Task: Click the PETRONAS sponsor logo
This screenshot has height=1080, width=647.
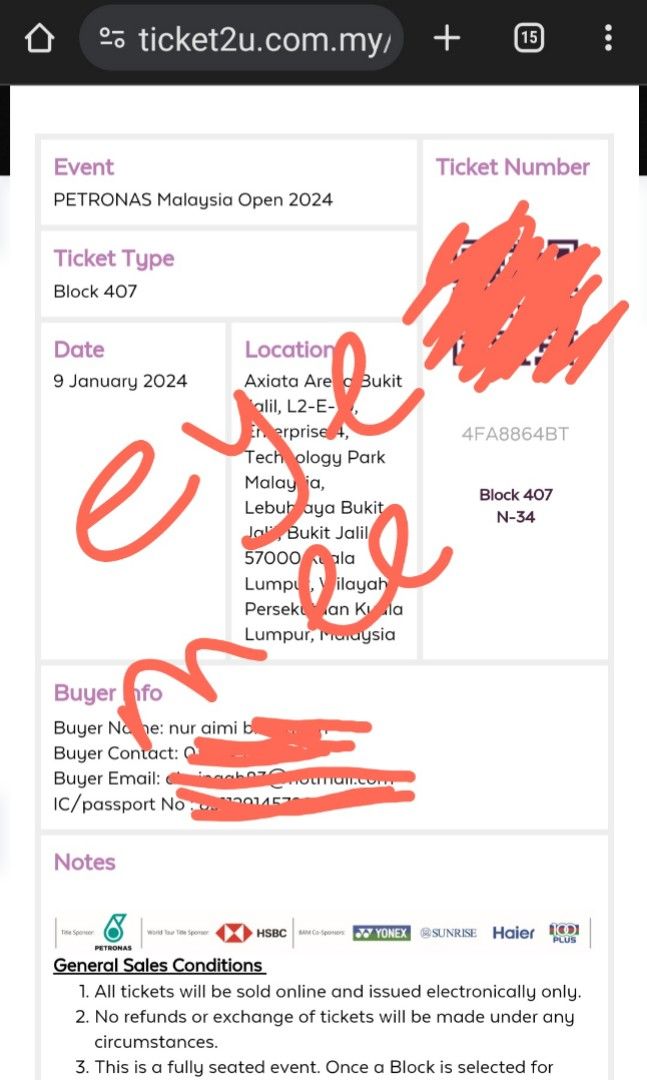Action: (114, 932)
